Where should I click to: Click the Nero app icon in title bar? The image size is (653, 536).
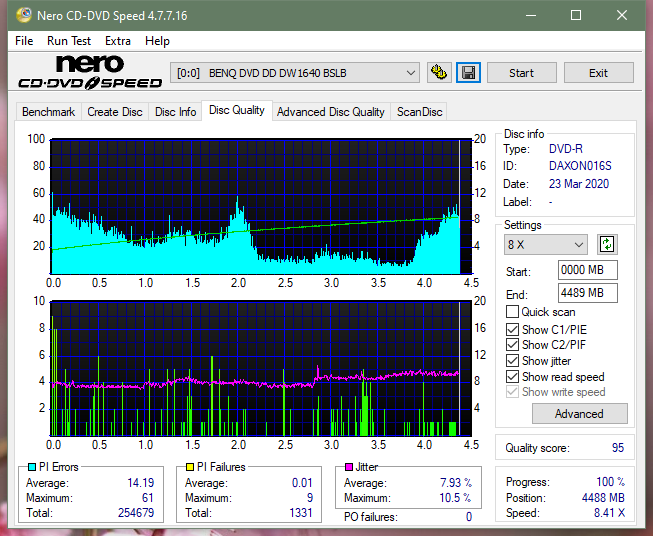coord(24,15)
